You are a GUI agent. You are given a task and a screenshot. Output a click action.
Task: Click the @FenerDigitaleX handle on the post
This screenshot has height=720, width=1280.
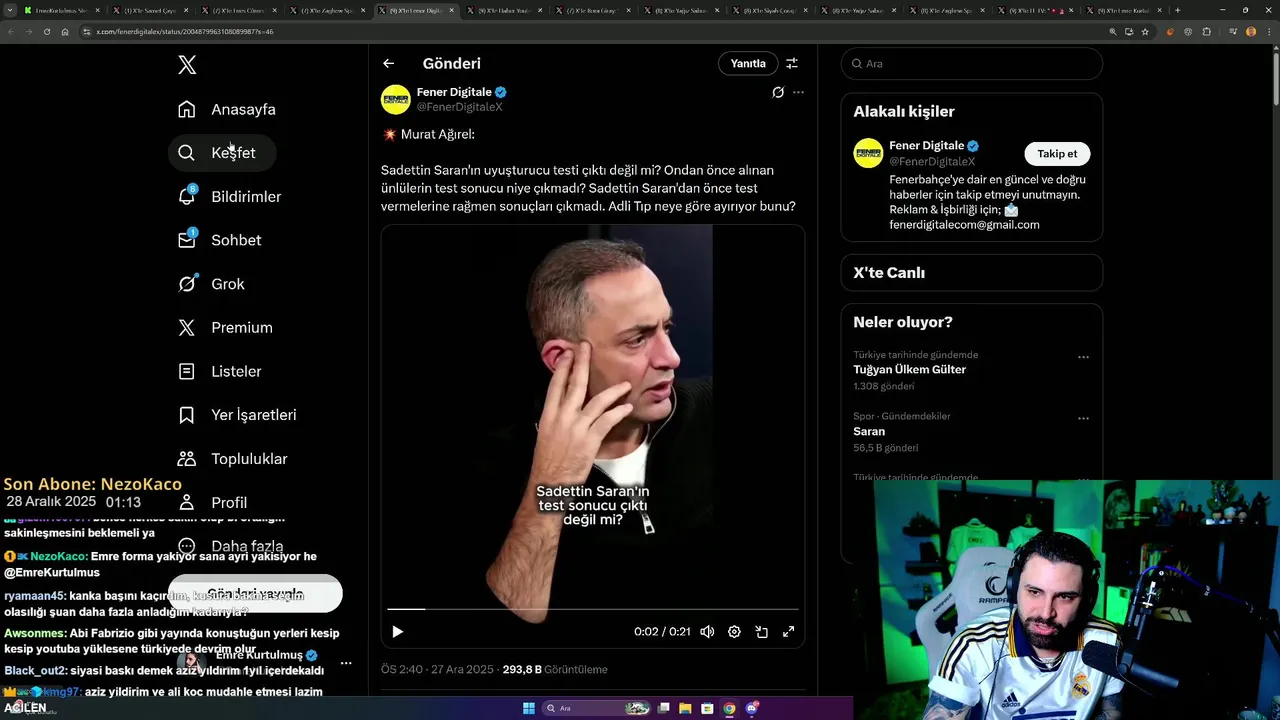(x=459, y=106)
